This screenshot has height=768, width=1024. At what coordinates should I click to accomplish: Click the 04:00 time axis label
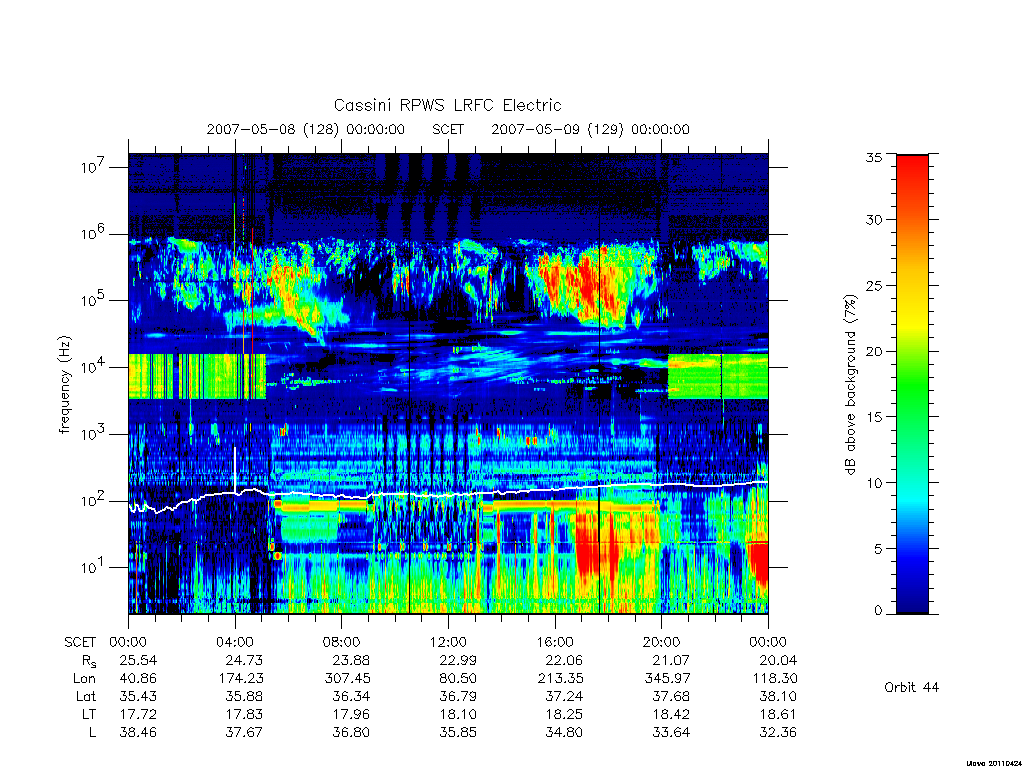pos(235,642)
